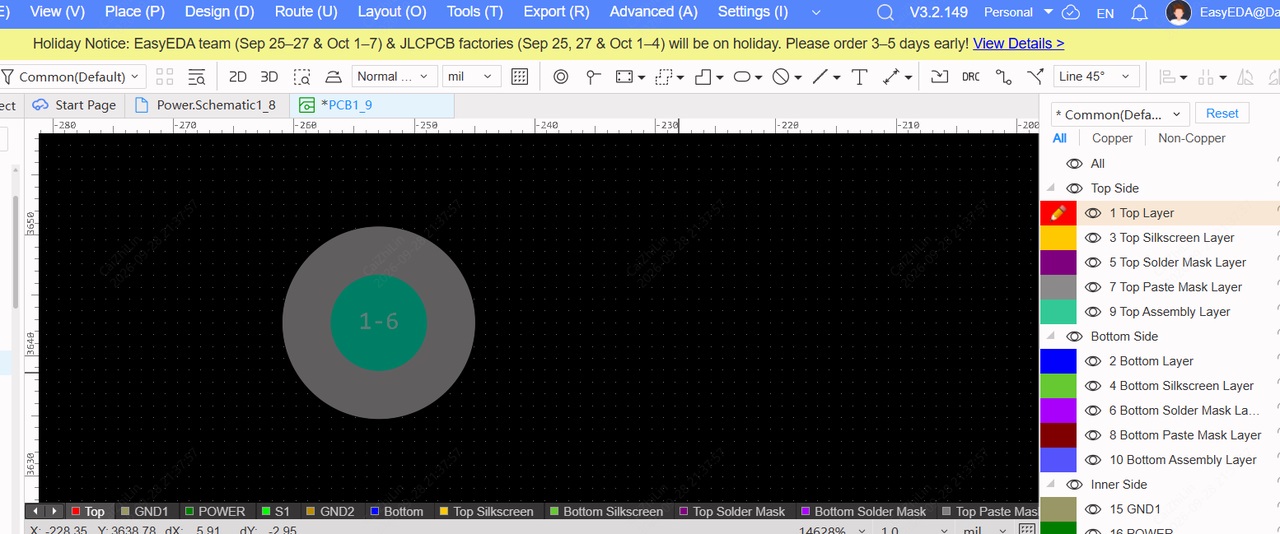The width and height of the screenshot is (1280, 534).
Task: Click the filter funnel icon
Action: (8, 77)
